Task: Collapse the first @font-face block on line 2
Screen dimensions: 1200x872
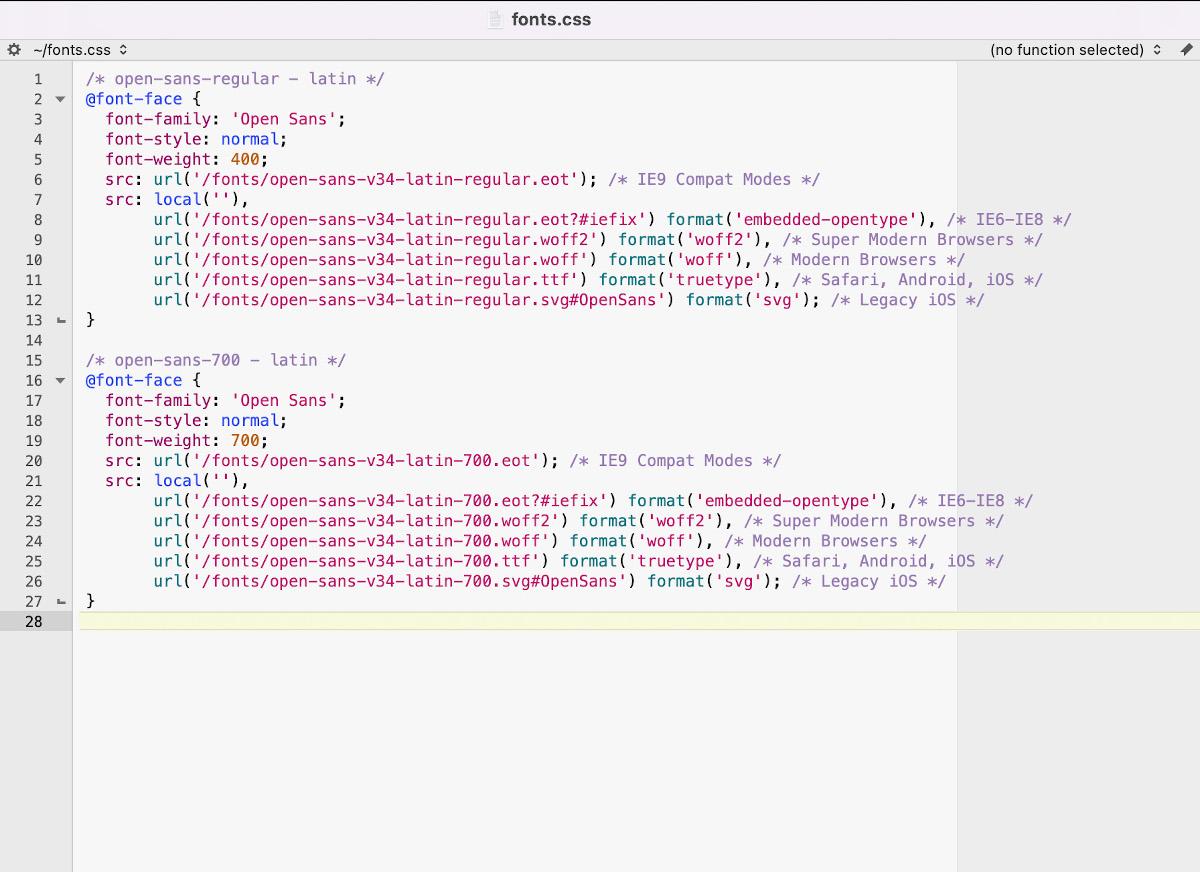Action: click(60, 99)
